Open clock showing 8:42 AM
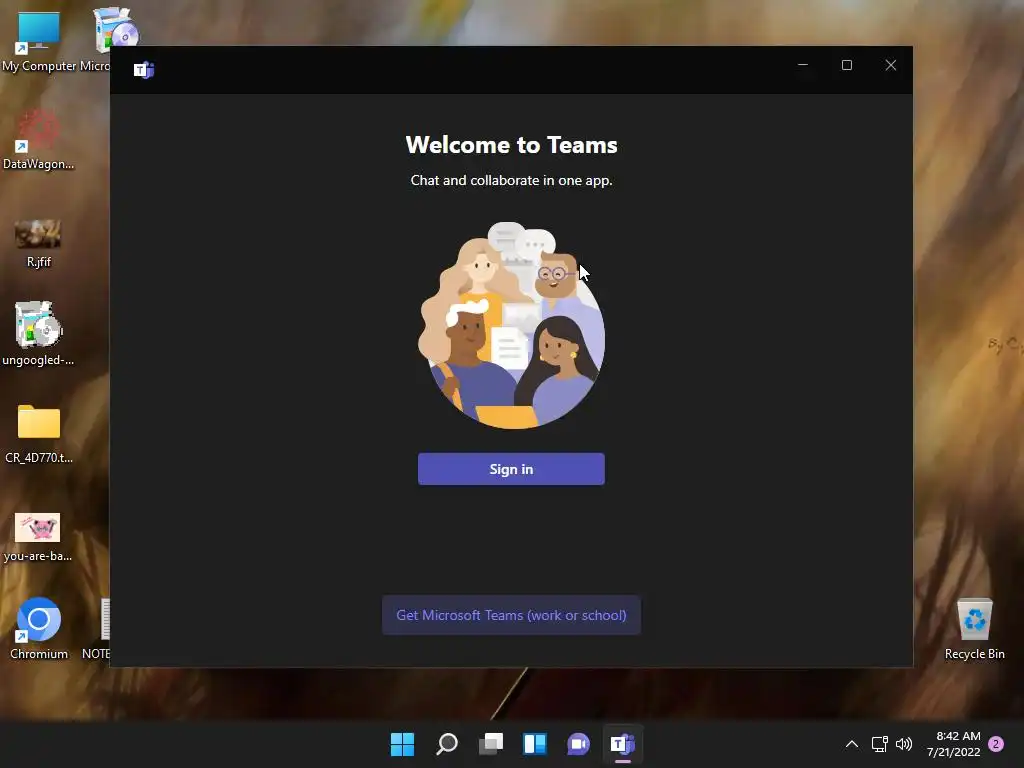1024x768 pixels. (x=953, y=744)
